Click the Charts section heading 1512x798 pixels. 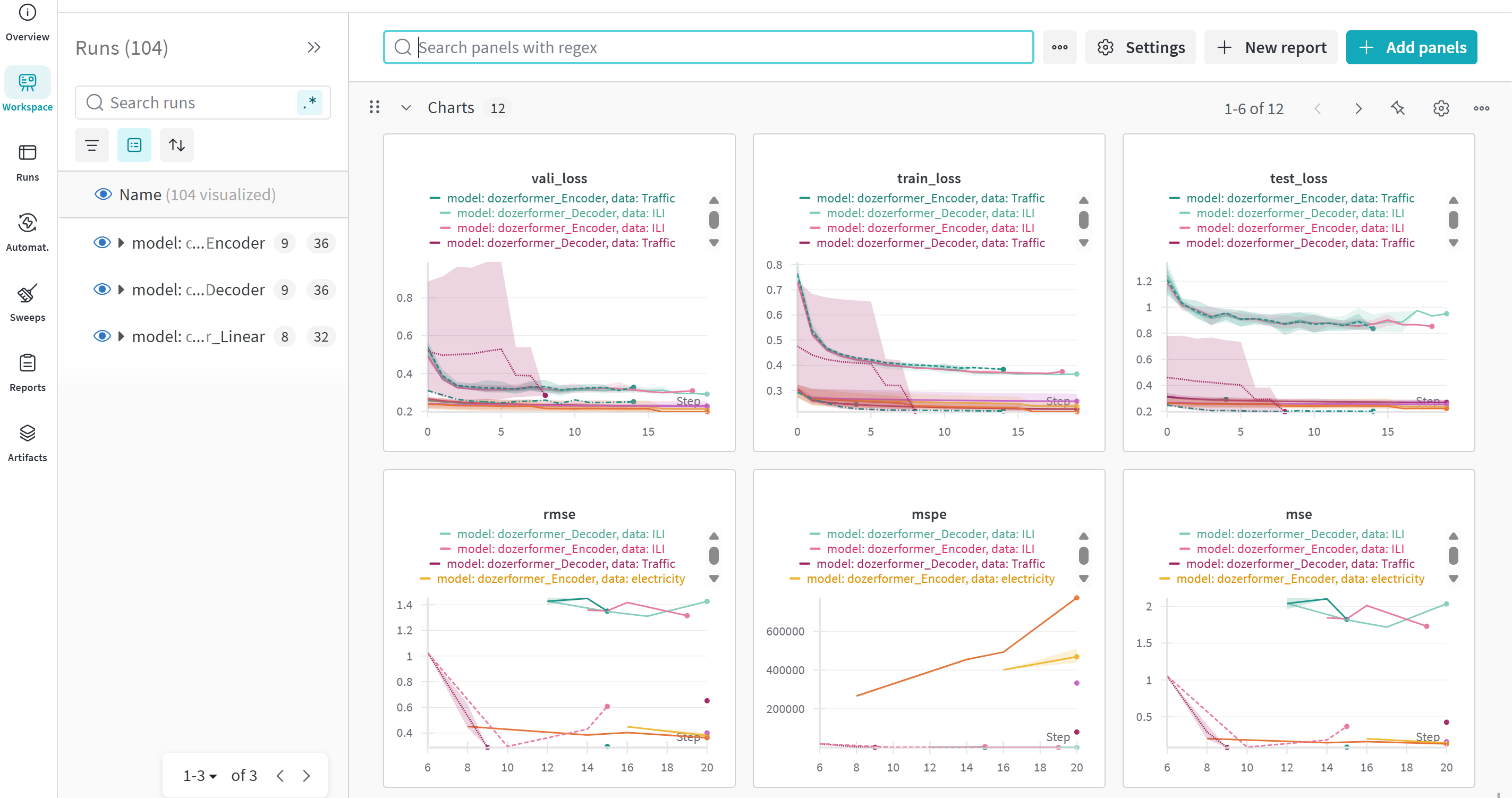click(x=451, y=108)
